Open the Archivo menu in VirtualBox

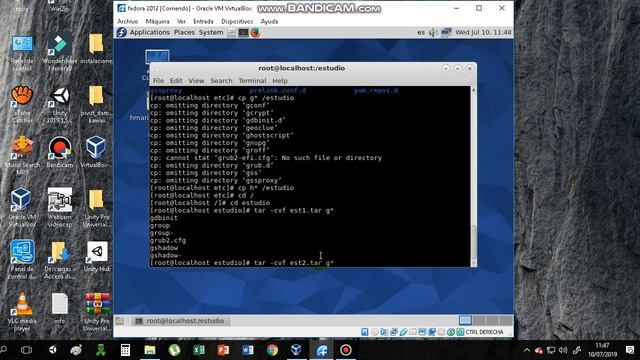coord(128,21)
